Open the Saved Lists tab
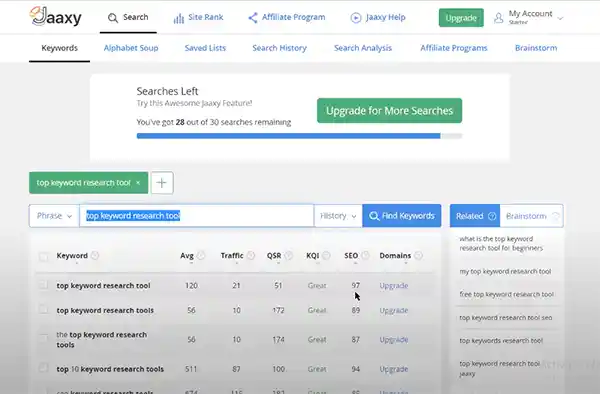This screenshot has width=600, height=394. (x=205, y=48)
